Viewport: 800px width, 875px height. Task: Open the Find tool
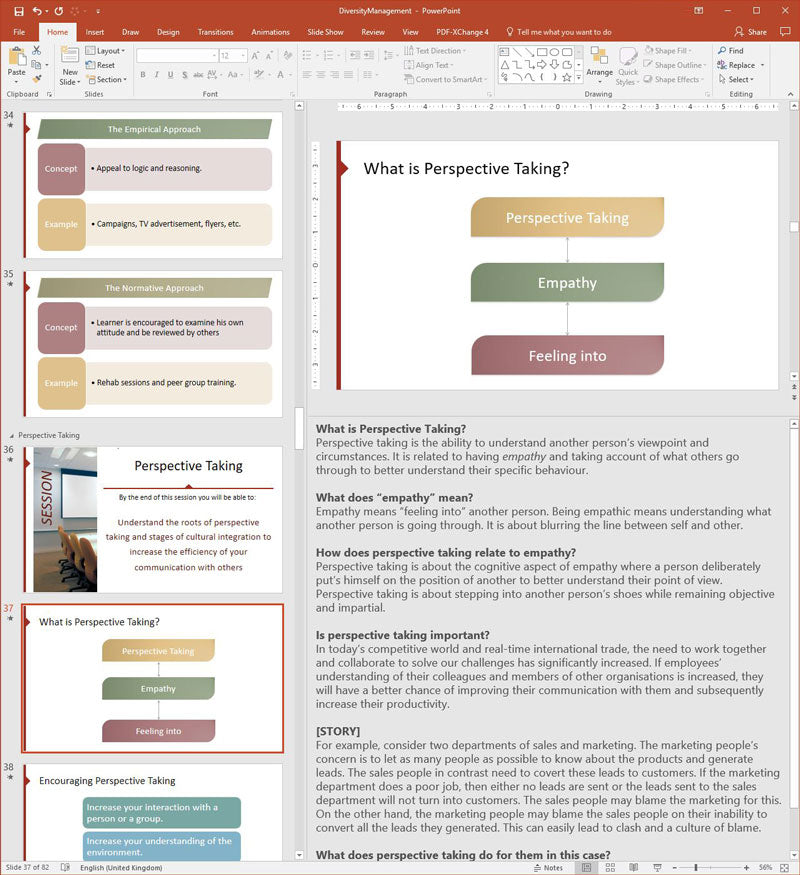731,51
